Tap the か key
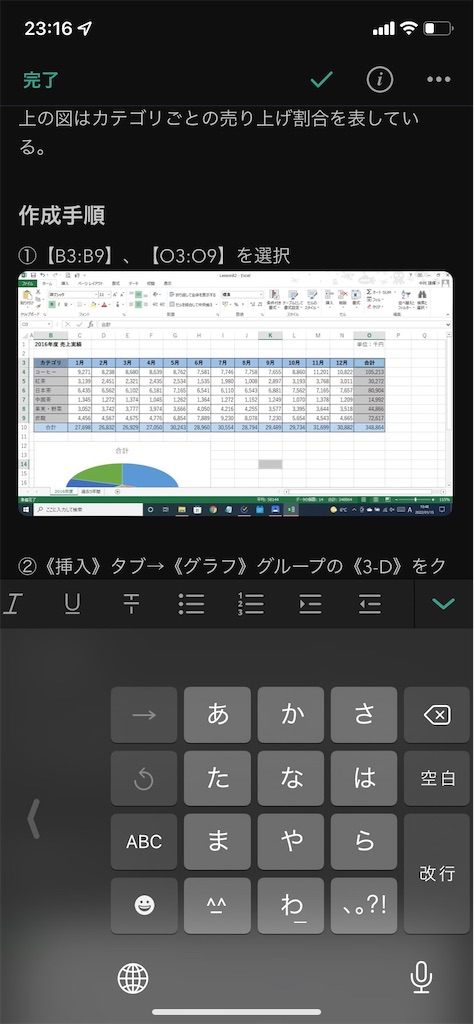This screenshot has height=1024, width=474. 291,715
